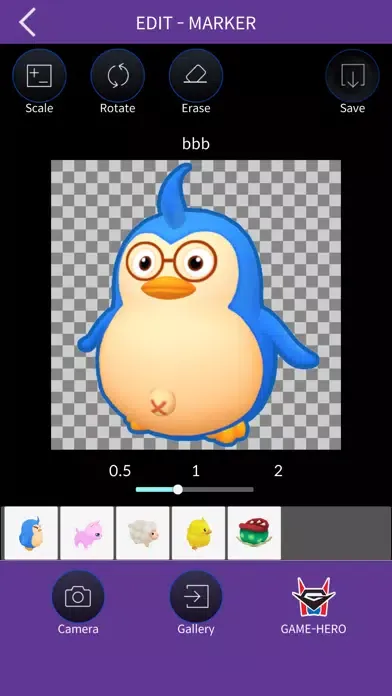Tap the 'EDIT - MARKER' title
Viewport: 392px width, 696px height.
(x=196, y=23)
